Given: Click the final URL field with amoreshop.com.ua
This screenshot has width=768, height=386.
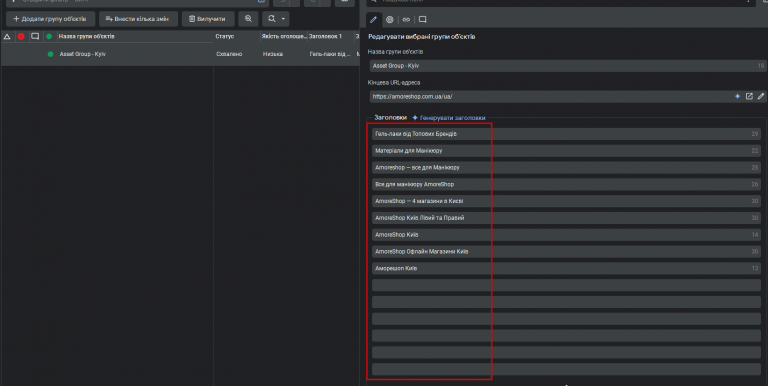Looking at the screenshot, I should (568, 96).
